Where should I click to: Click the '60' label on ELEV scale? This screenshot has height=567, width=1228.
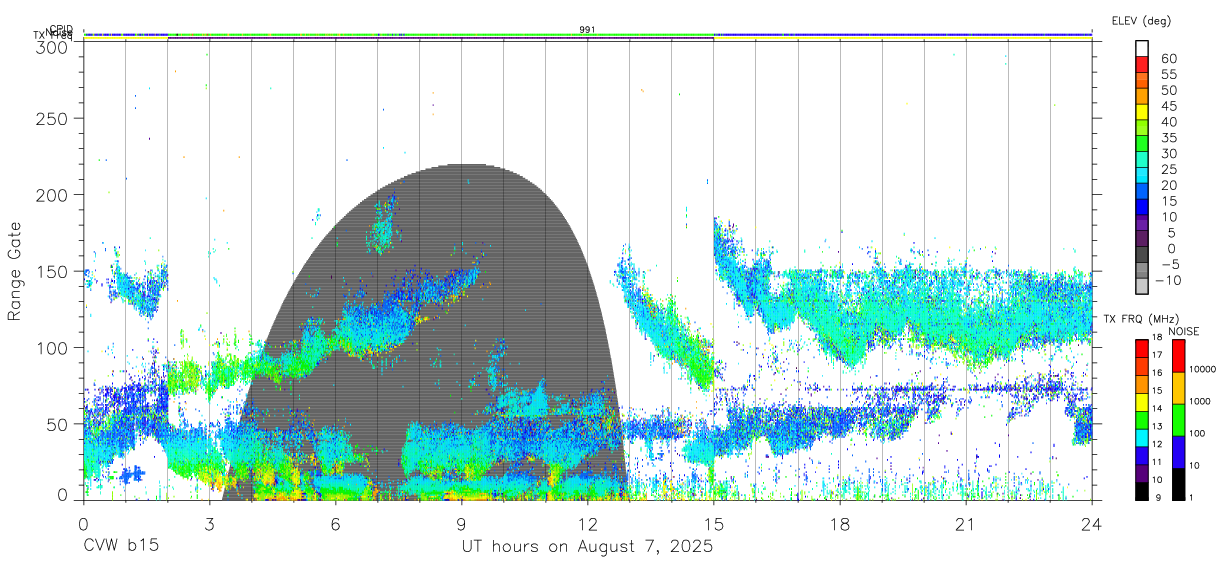click(1168, 59)
